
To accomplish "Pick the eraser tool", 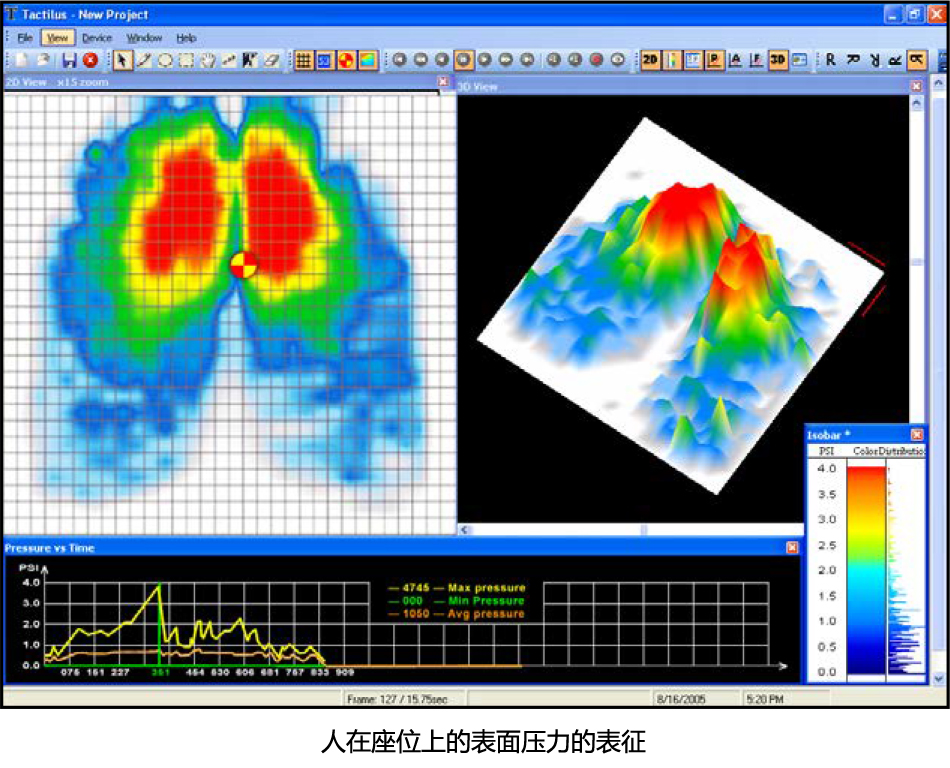I will 272,60.
